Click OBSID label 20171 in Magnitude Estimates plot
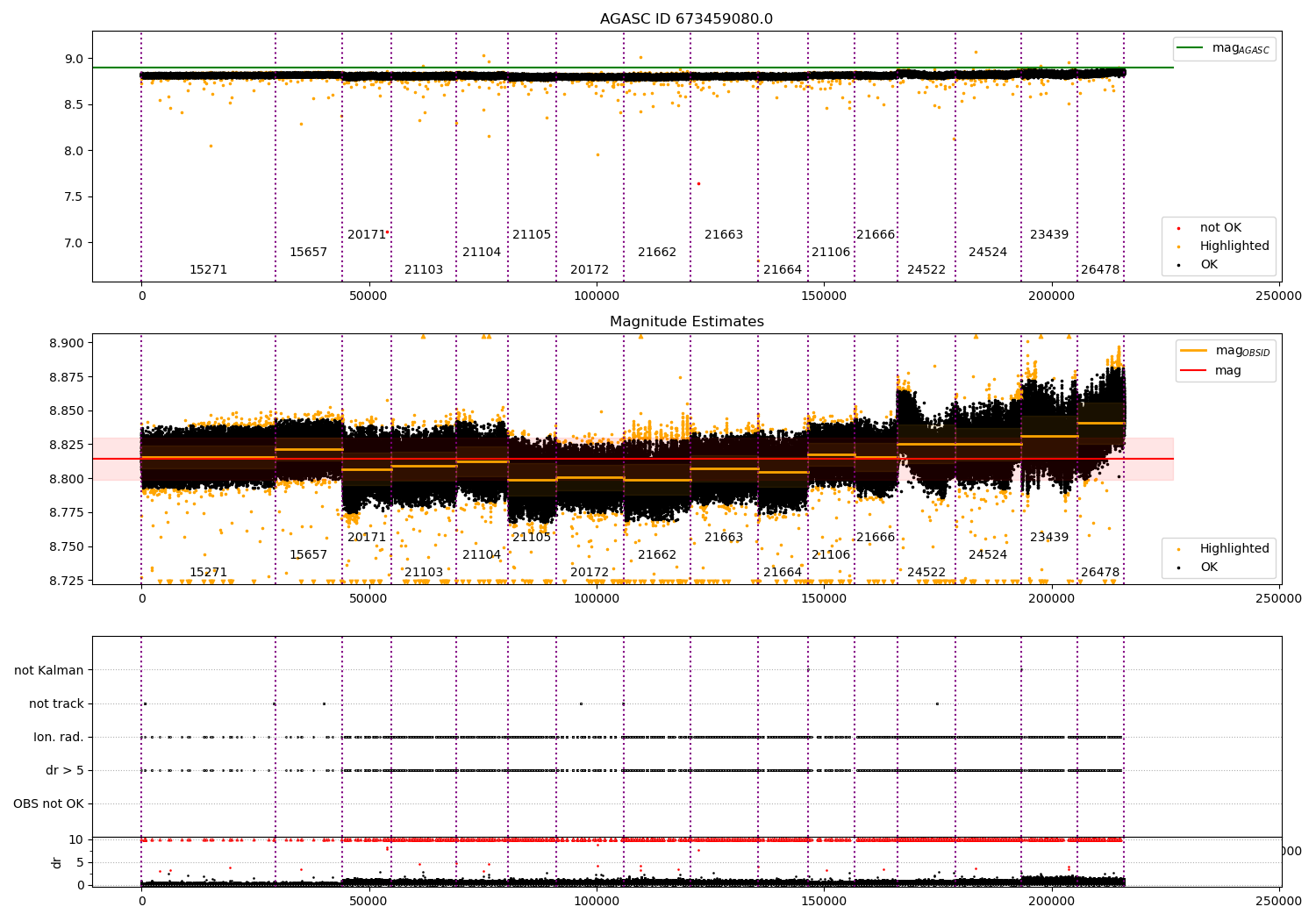 367,537
